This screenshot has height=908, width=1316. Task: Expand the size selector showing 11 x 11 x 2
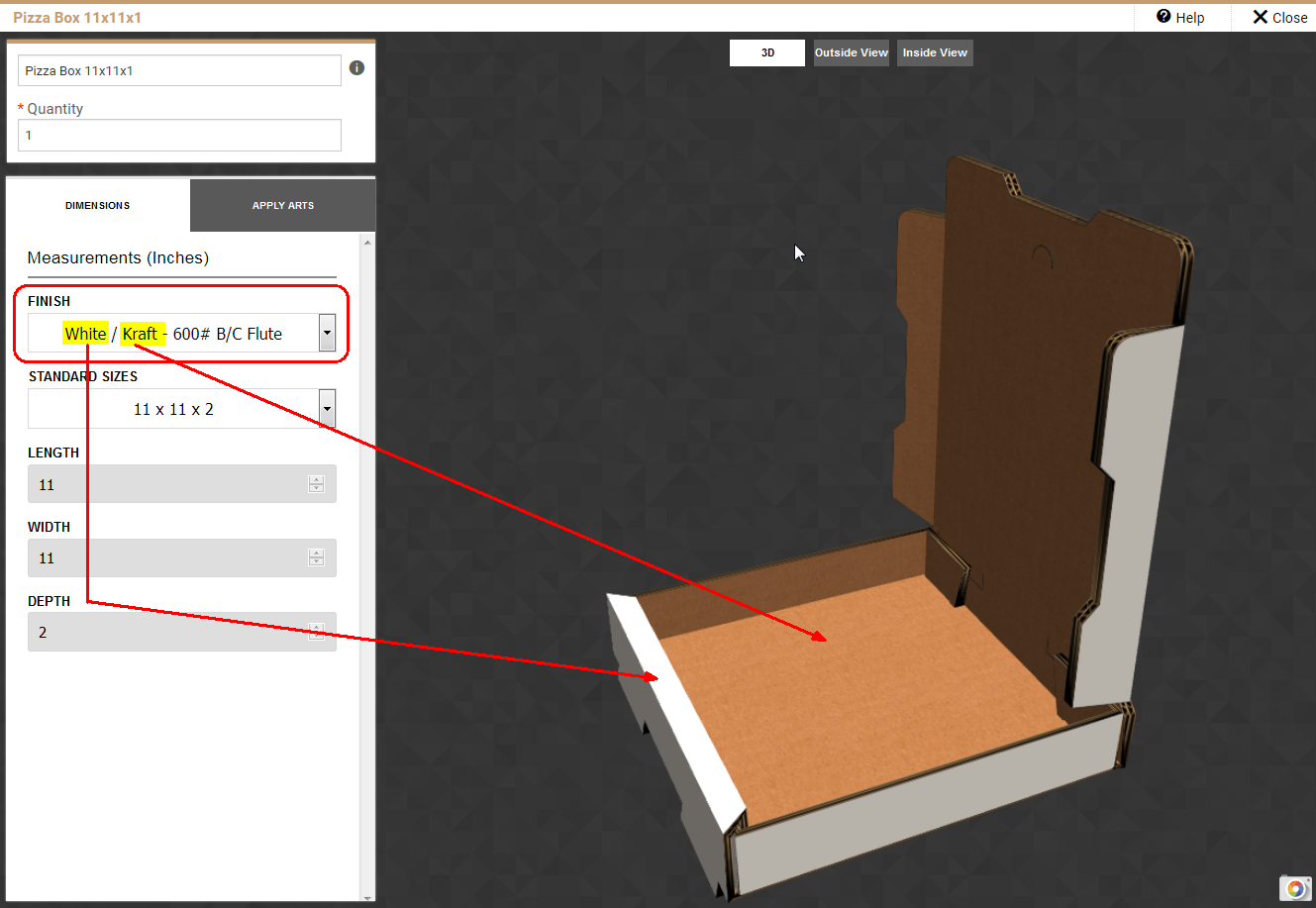pos(327,408)
